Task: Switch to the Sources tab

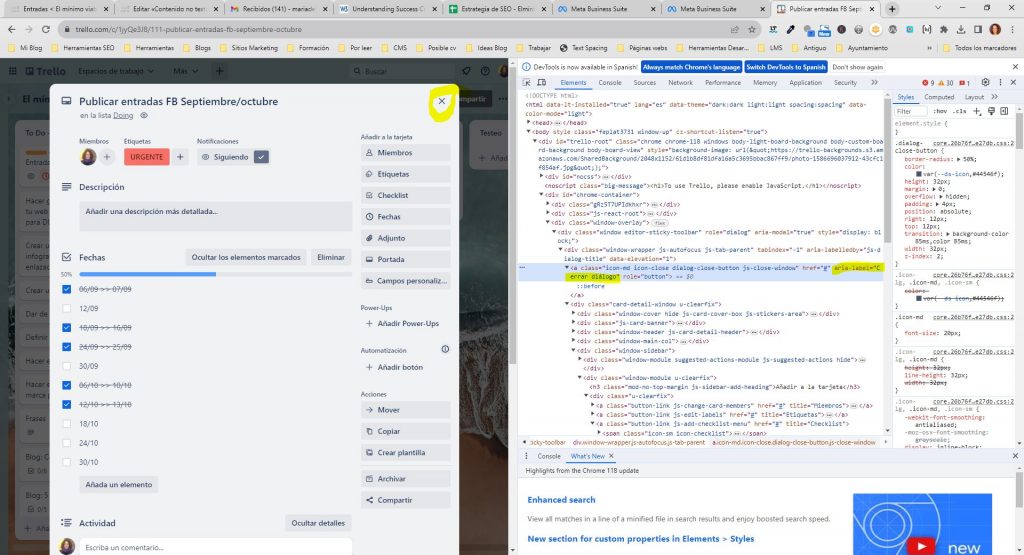Action: [x=645, y=83]
